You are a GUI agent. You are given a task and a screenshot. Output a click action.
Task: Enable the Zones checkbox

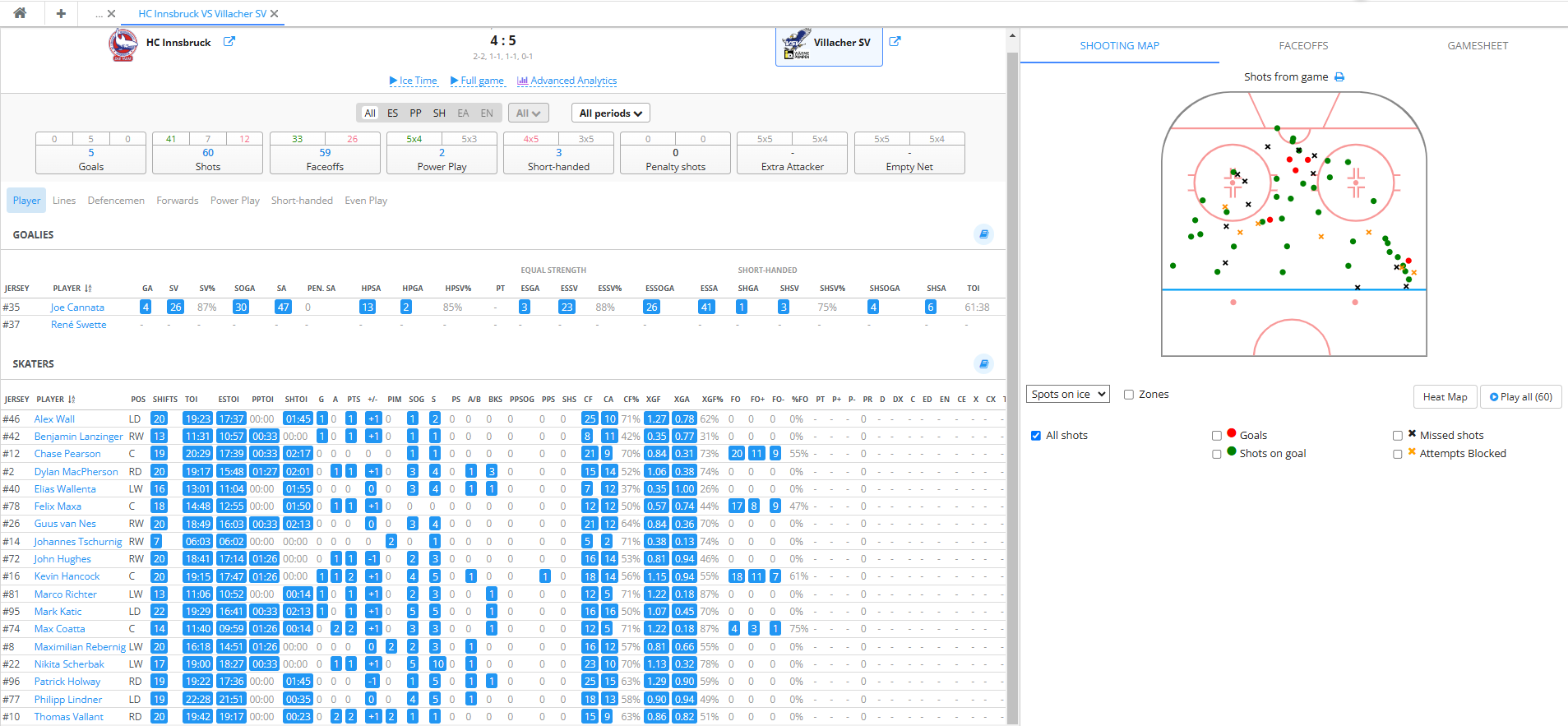tap(1129, 395)
